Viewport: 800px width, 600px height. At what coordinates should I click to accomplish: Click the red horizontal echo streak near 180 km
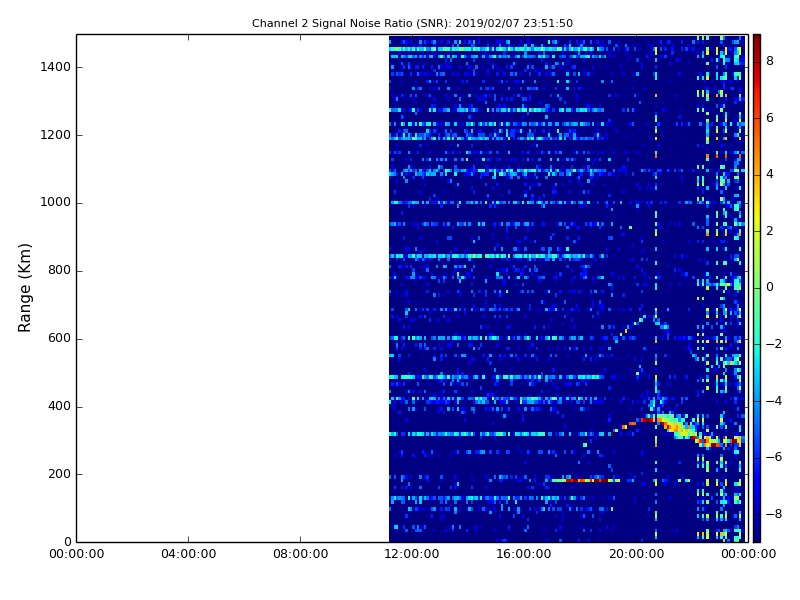click(x=586, y=480)
